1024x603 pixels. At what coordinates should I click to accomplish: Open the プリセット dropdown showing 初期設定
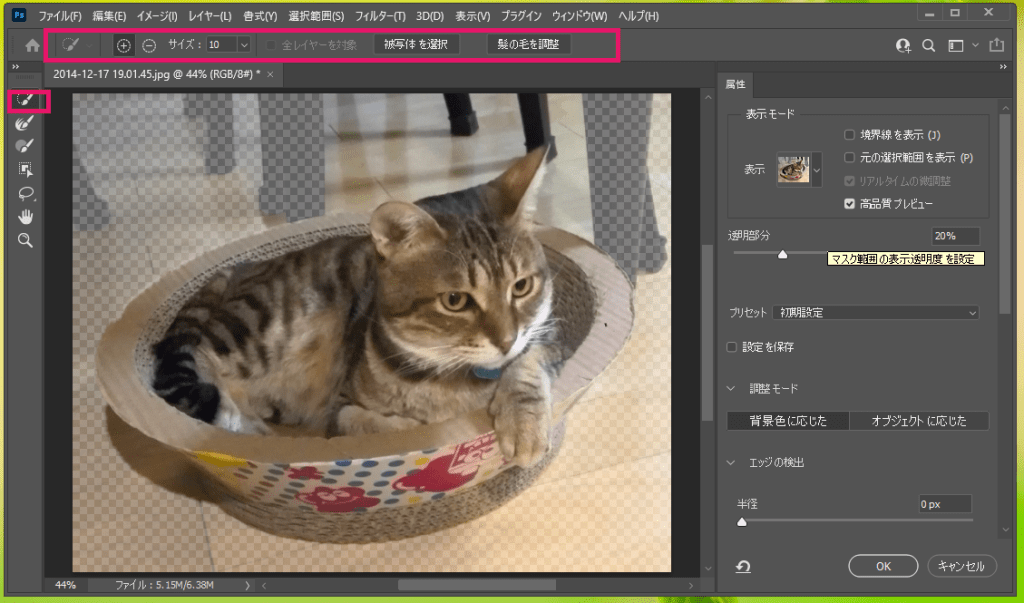[x=876, y=312]
